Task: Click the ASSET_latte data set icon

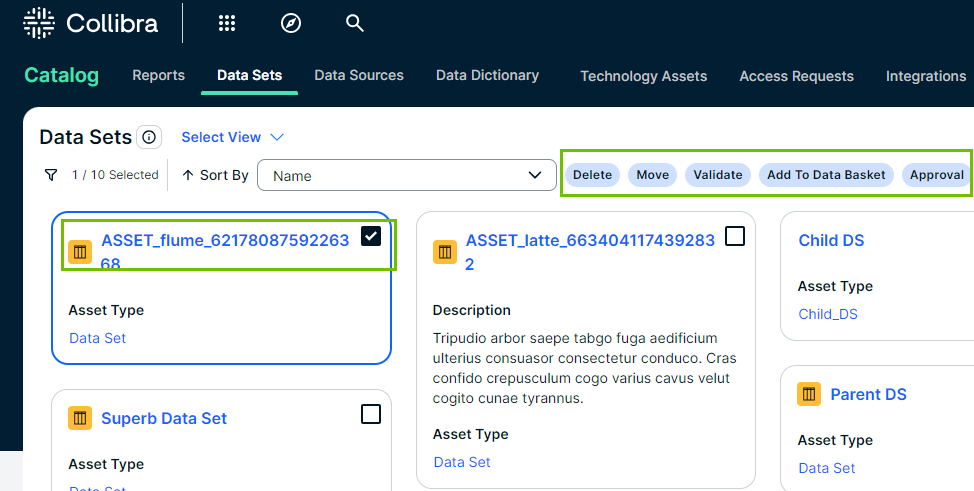Action: pos(445,252)
